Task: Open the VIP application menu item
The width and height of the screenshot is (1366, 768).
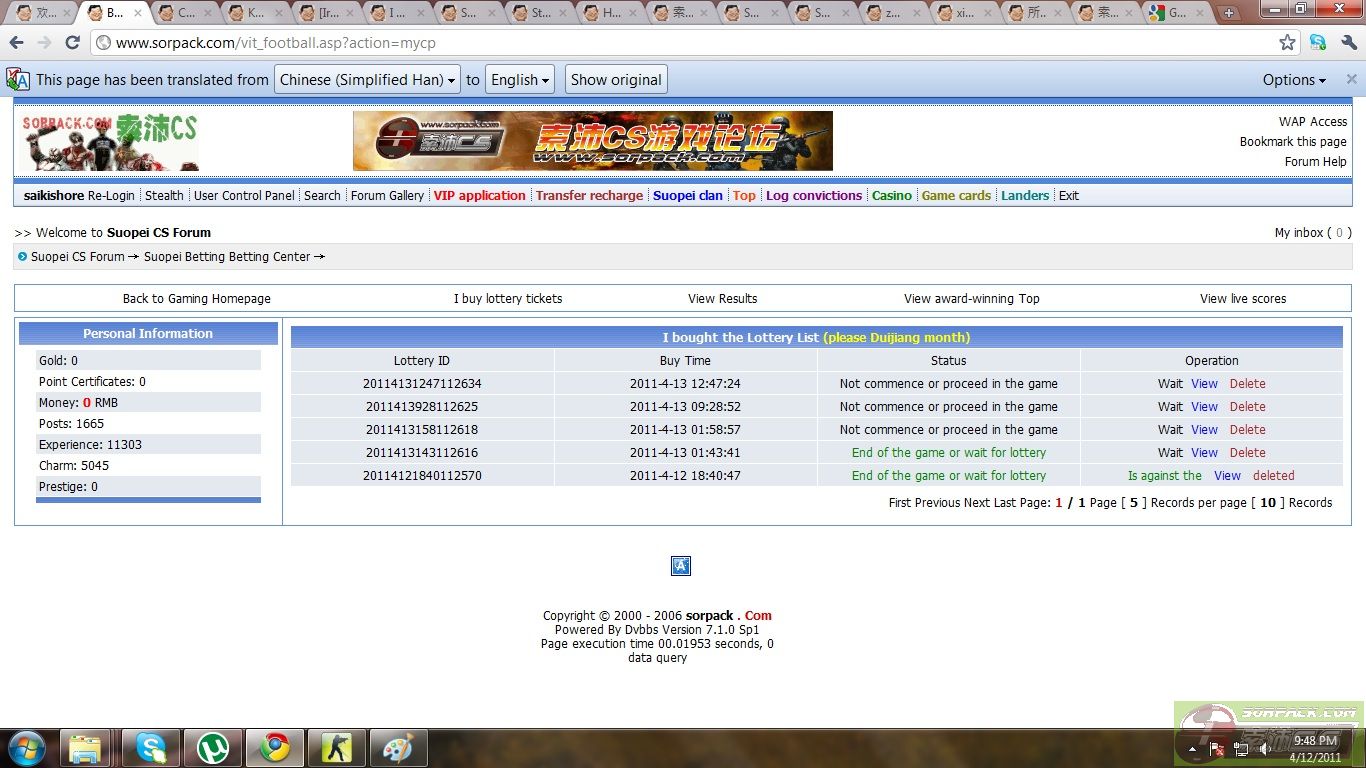Action: pos(479,196)
